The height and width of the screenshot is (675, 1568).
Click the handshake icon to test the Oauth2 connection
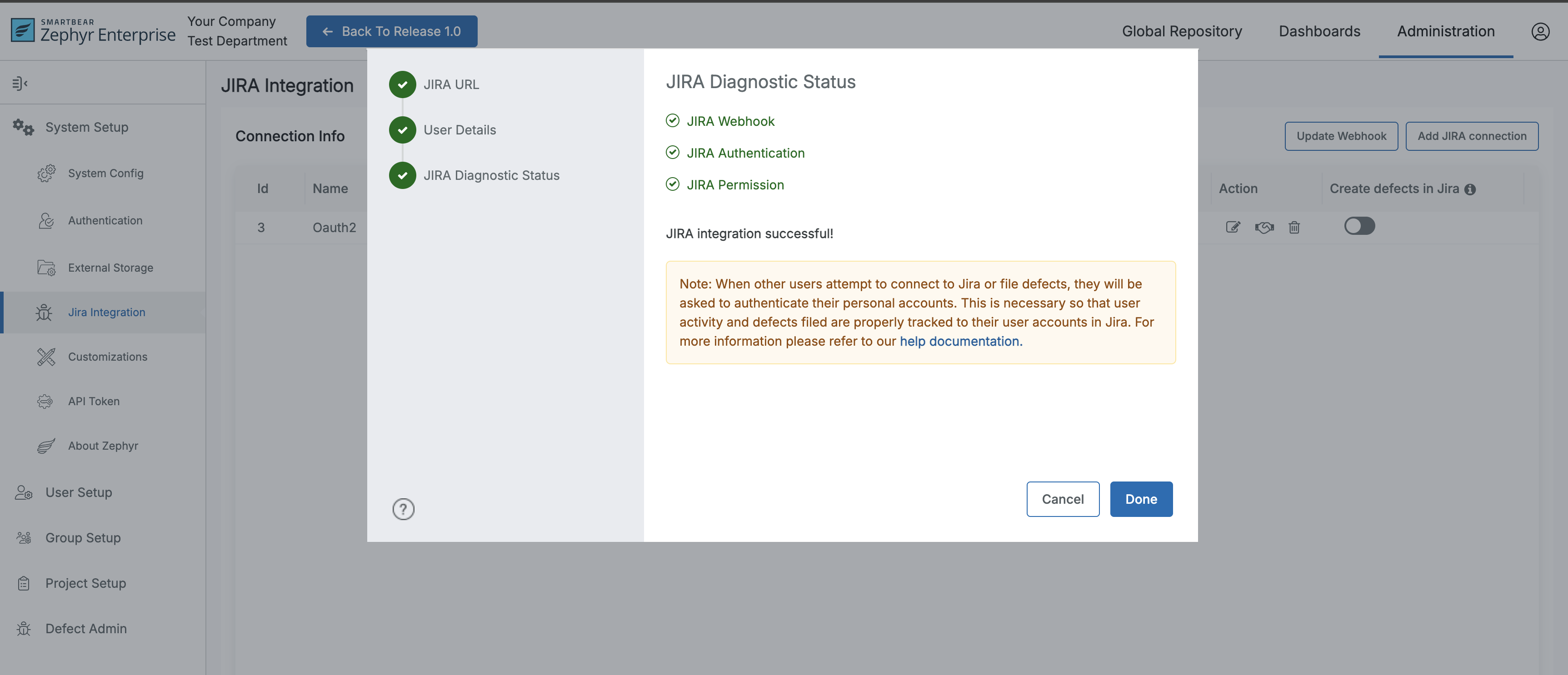(1264, 228)
